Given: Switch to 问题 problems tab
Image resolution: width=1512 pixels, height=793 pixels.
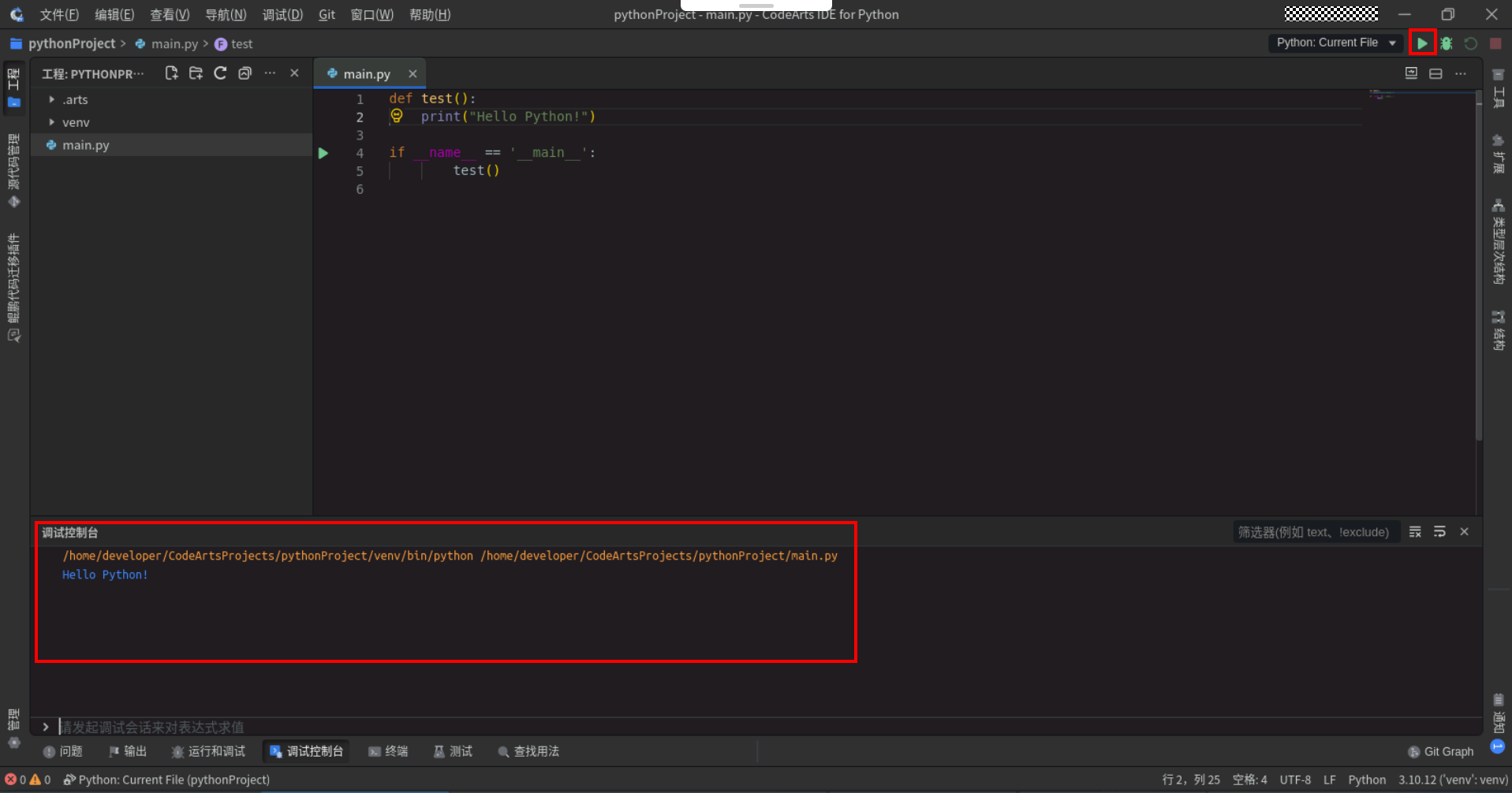Looking at the screenshot, I should (63, 751).
